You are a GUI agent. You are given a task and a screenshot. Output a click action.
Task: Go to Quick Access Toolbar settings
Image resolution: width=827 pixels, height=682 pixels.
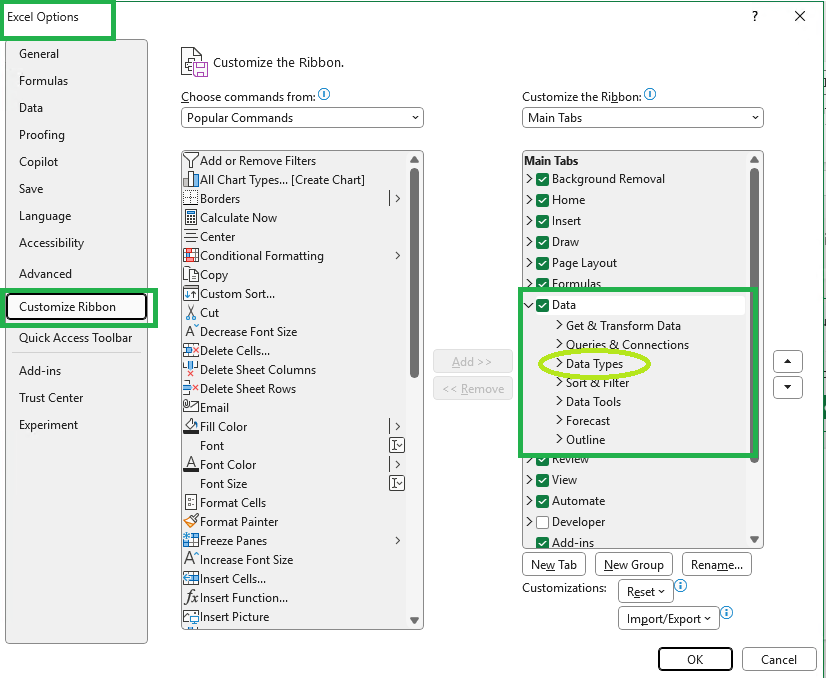click(x=75, y=338)
